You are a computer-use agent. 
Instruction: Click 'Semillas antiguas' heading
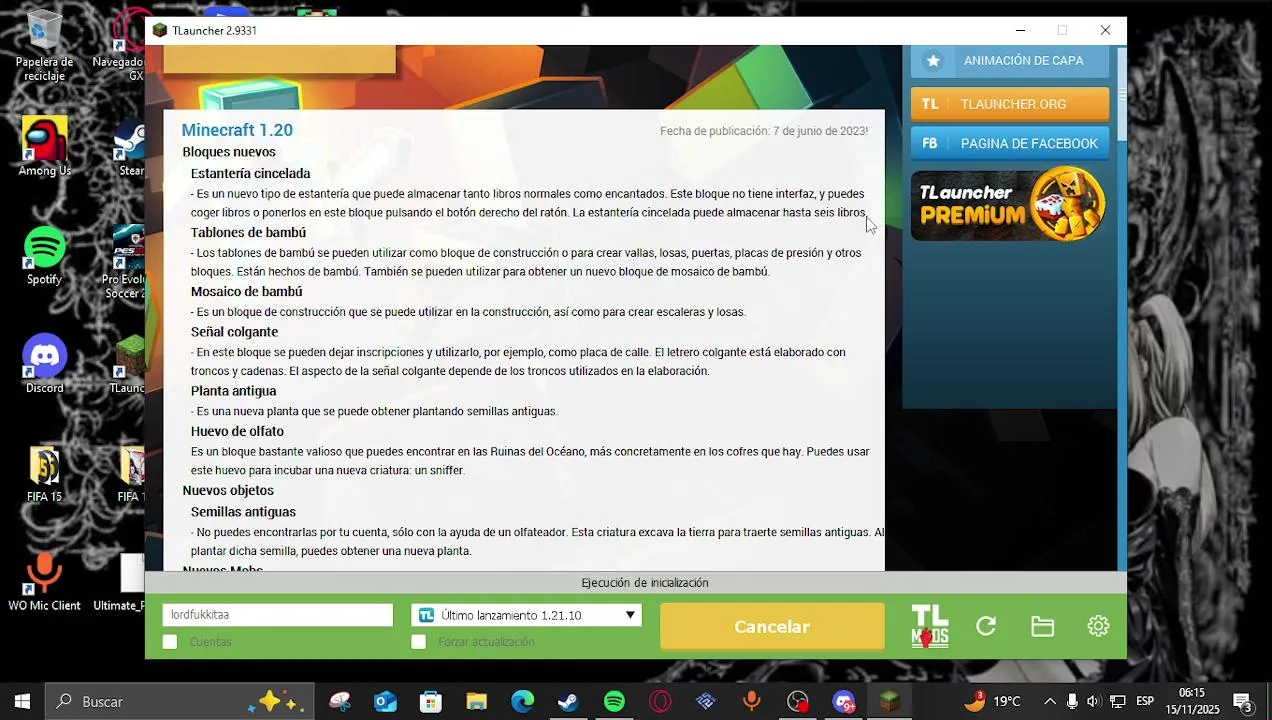click(244, 512)
